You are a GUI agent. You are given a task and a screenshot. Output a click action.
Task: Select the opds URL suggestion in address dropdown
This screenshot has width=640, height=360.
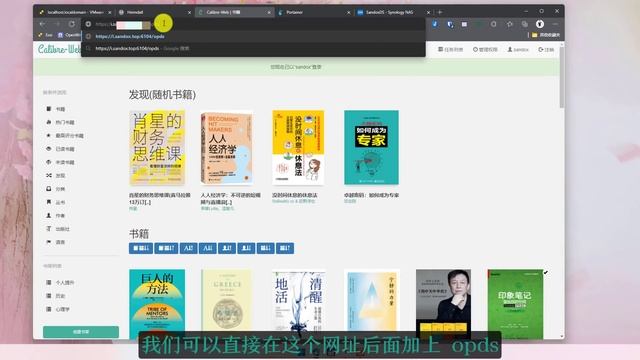tap(253, 36)
